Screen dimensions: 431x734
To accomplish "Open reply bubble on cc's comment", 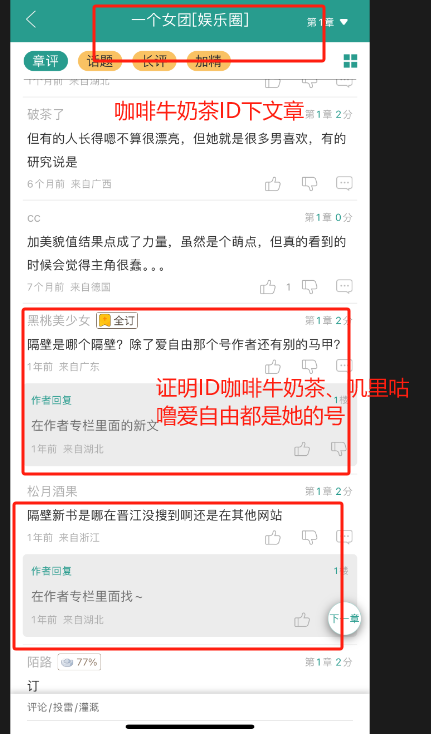I will click(344, 286).
